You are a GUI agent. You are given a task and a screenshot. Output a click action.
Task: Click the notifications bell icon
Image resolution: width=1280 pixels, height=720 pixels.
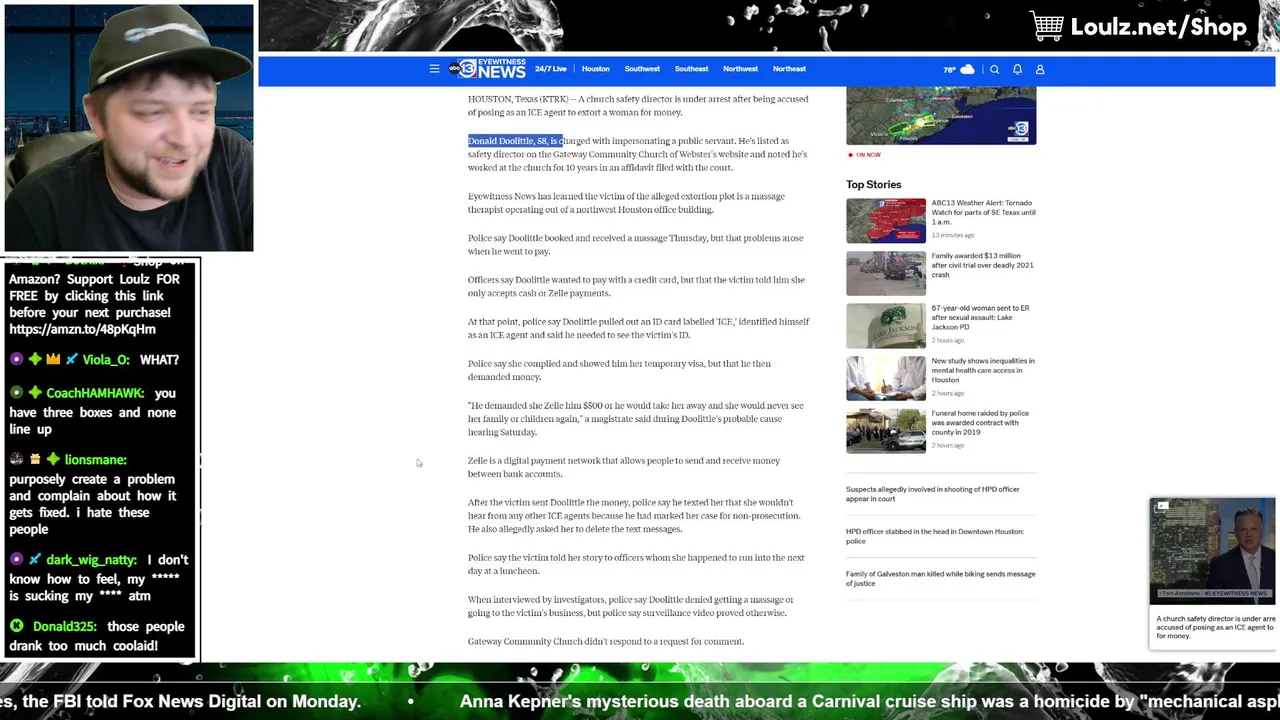(1017, 69)
